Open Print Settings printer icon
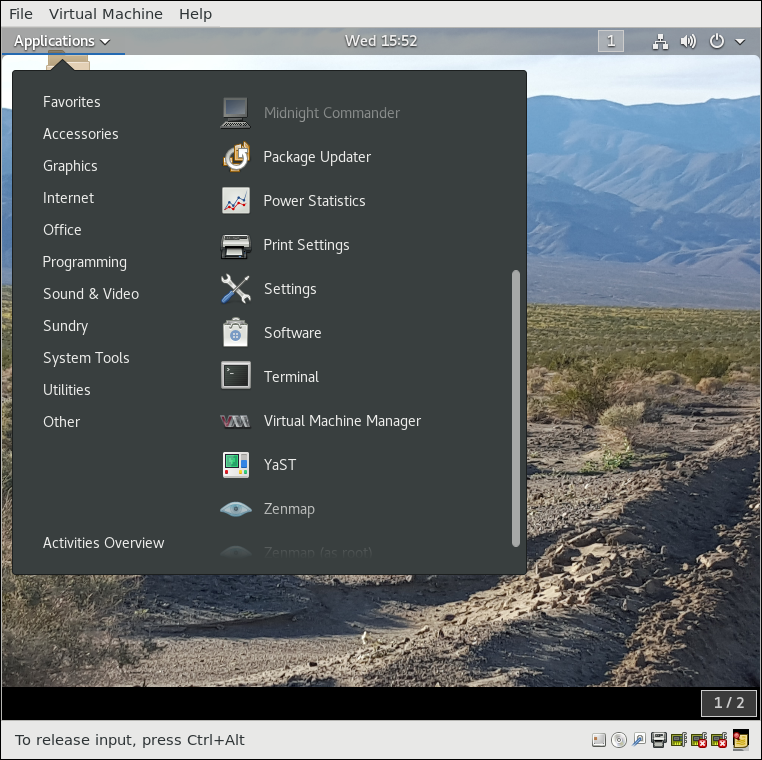 tap(236, 245)
